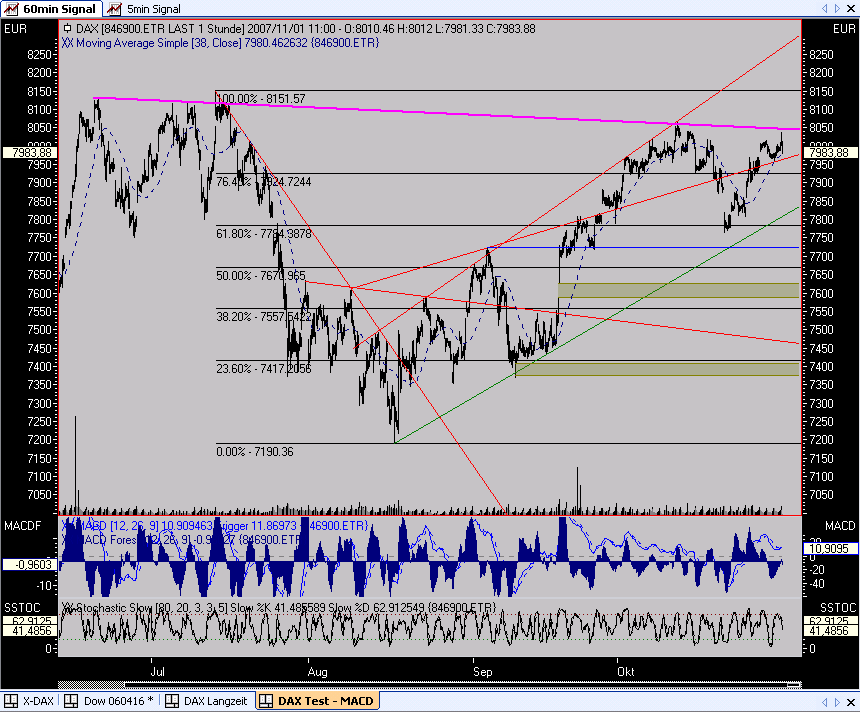This screenshot has height=712, width=860.
Task: Click the 61.80% Fibonacci level label
Action: pyautogui.click(x=263, y=234)
